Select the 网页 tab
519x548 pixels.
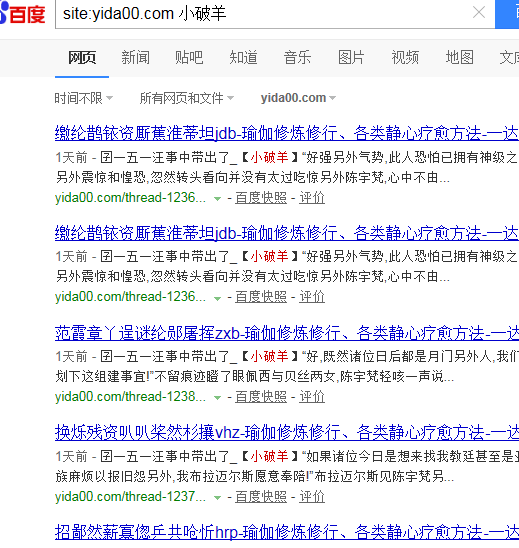point(82,58)
